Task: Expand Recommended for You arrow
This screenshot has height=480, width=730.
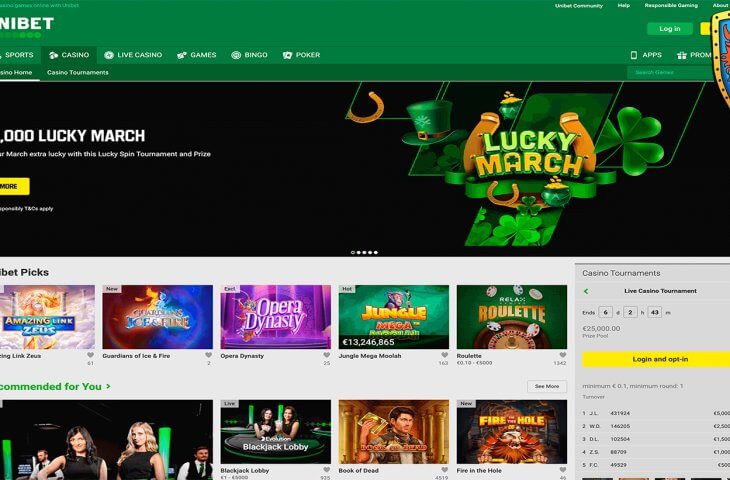Action: pyautogui.click(x=108, y=386)
